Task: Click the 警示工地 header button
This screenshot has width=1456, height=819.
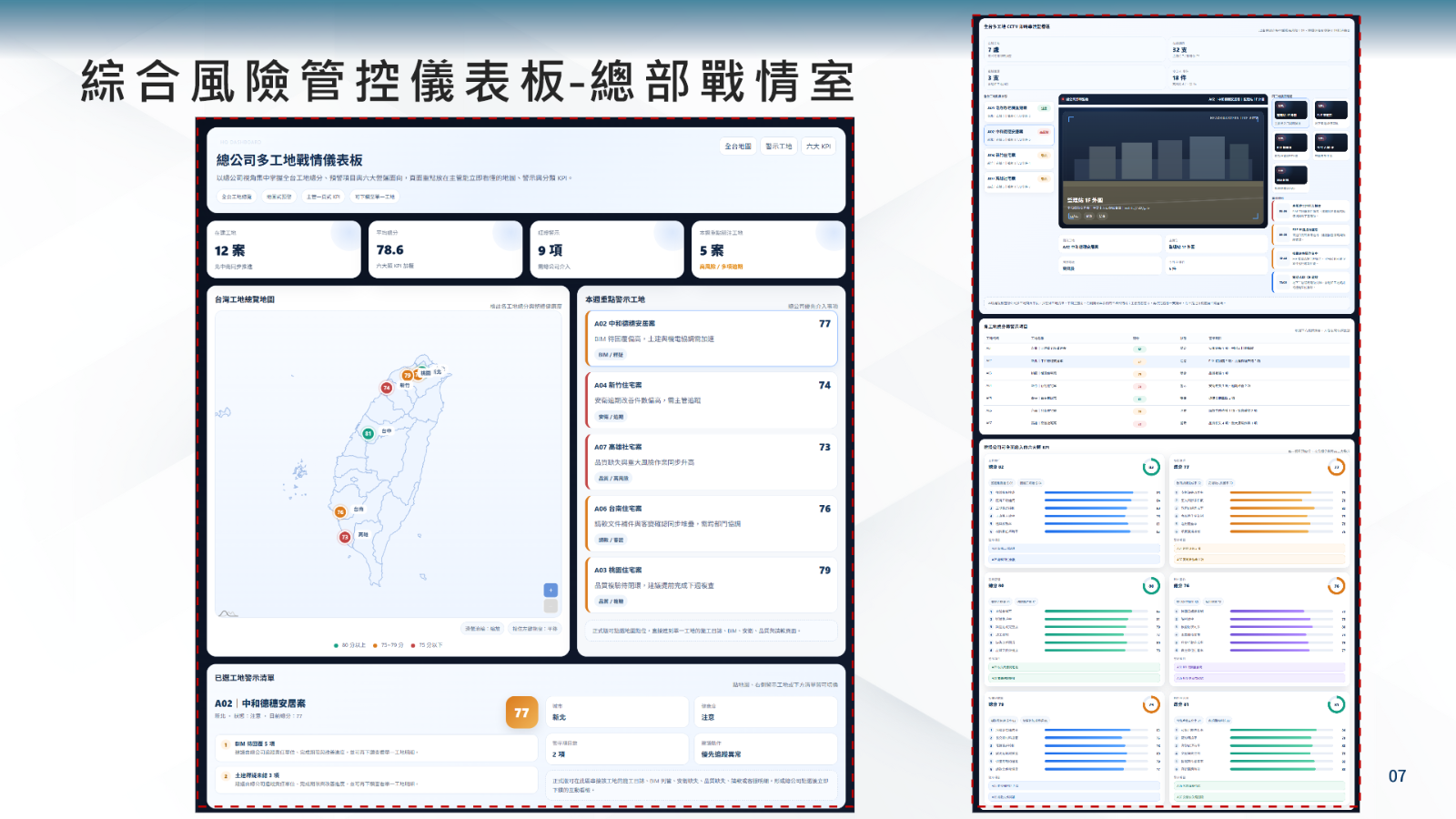Action: pos(779,146)
